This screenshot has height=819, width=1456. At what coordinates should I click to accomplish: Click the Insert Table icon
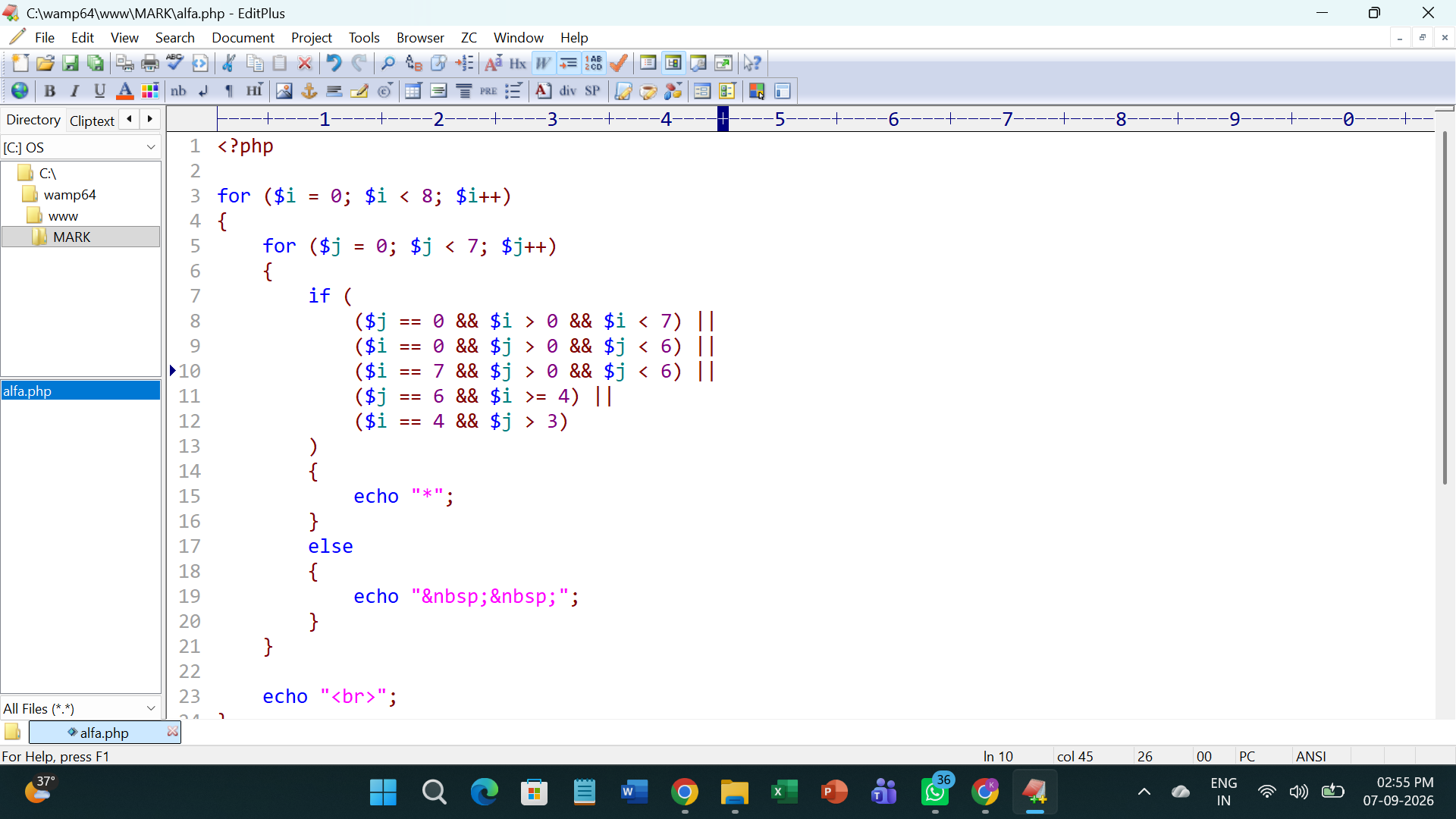[413, 91]
